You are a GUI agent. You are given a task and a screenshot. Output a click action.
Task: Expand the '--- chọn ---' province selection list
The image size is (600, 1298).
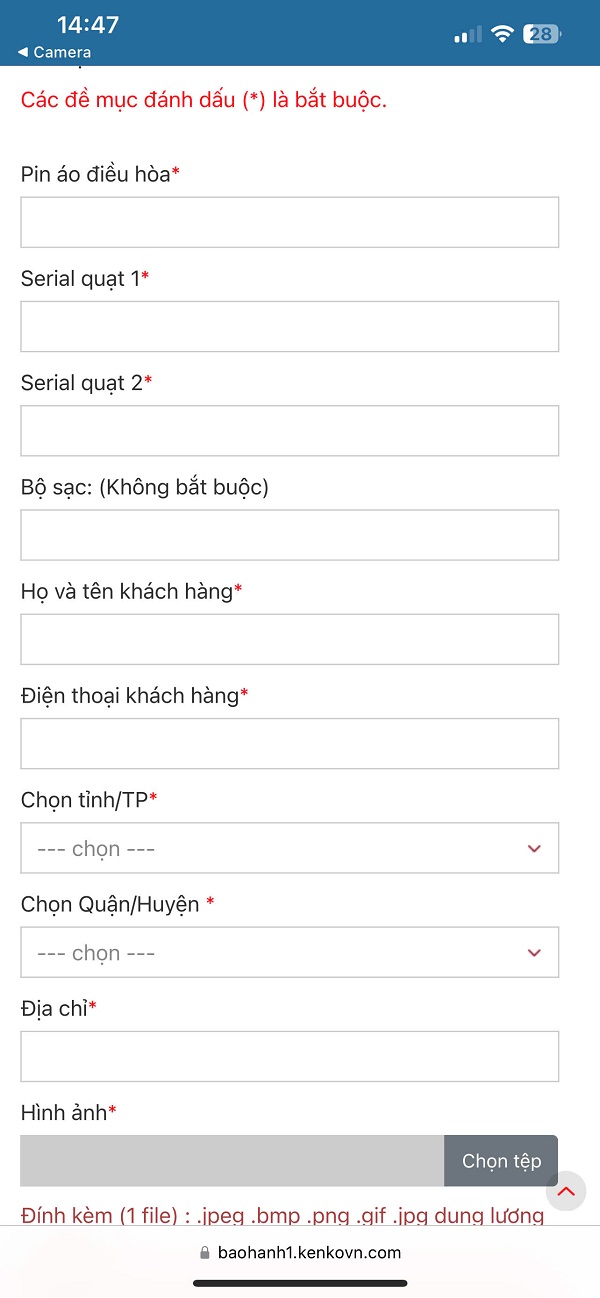[x=289, y=848]
